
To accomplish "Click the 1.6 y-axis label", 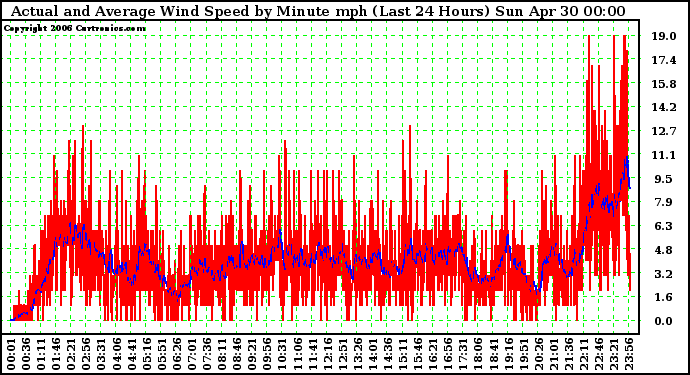I will point(664,297).
